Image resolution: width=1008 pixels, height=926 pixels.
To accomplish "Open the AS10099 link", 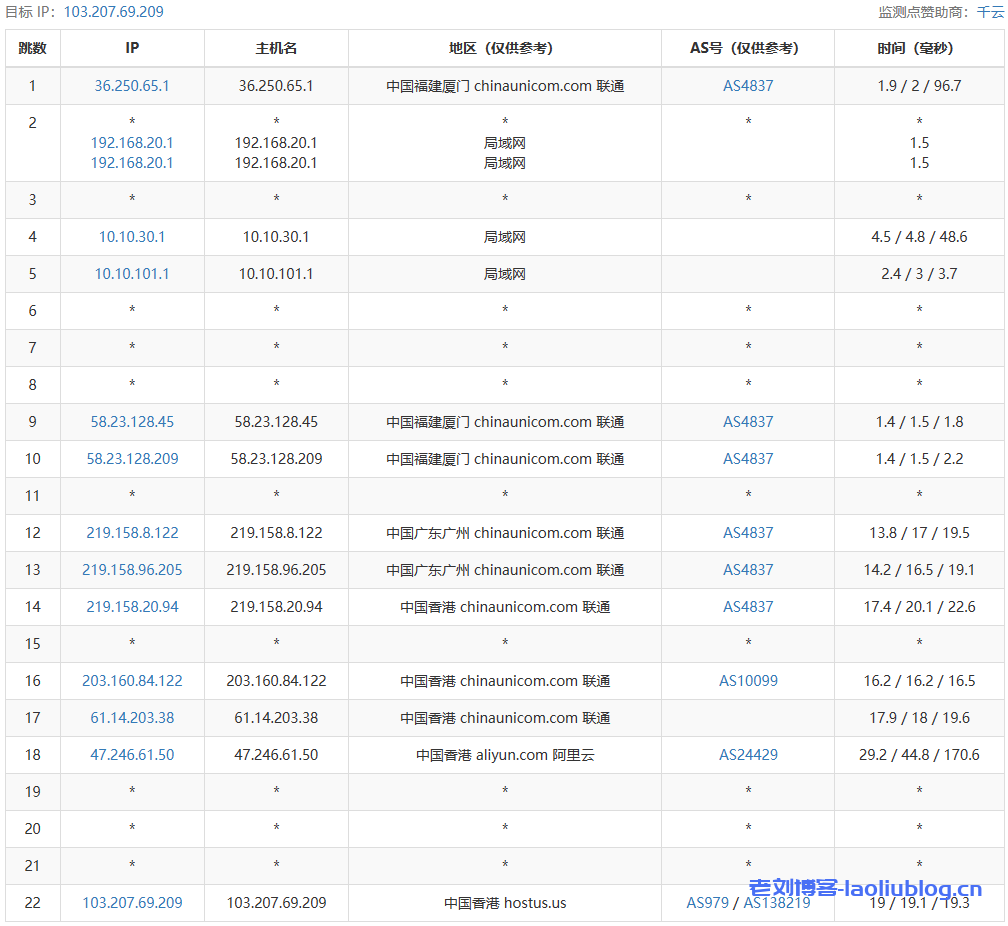I will pyautogui.click(x=748, y=681).
